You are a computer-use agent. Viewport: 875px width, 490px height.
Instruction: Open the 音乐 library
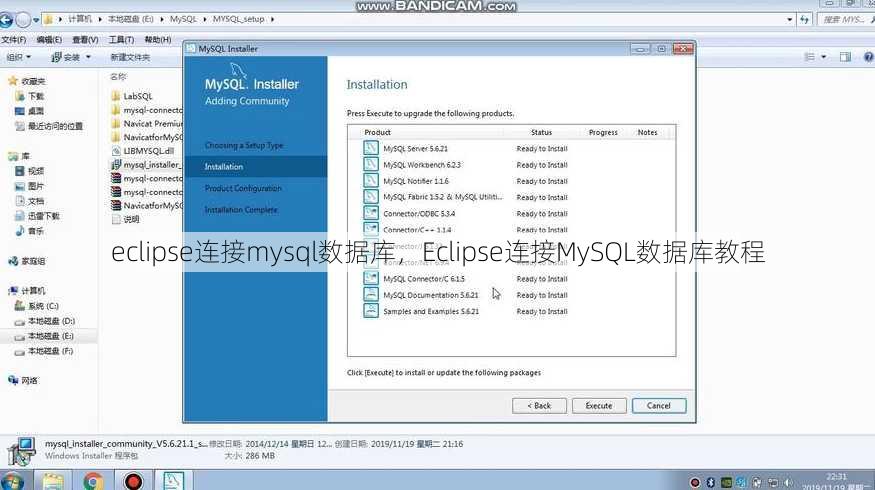pos(30,230)
